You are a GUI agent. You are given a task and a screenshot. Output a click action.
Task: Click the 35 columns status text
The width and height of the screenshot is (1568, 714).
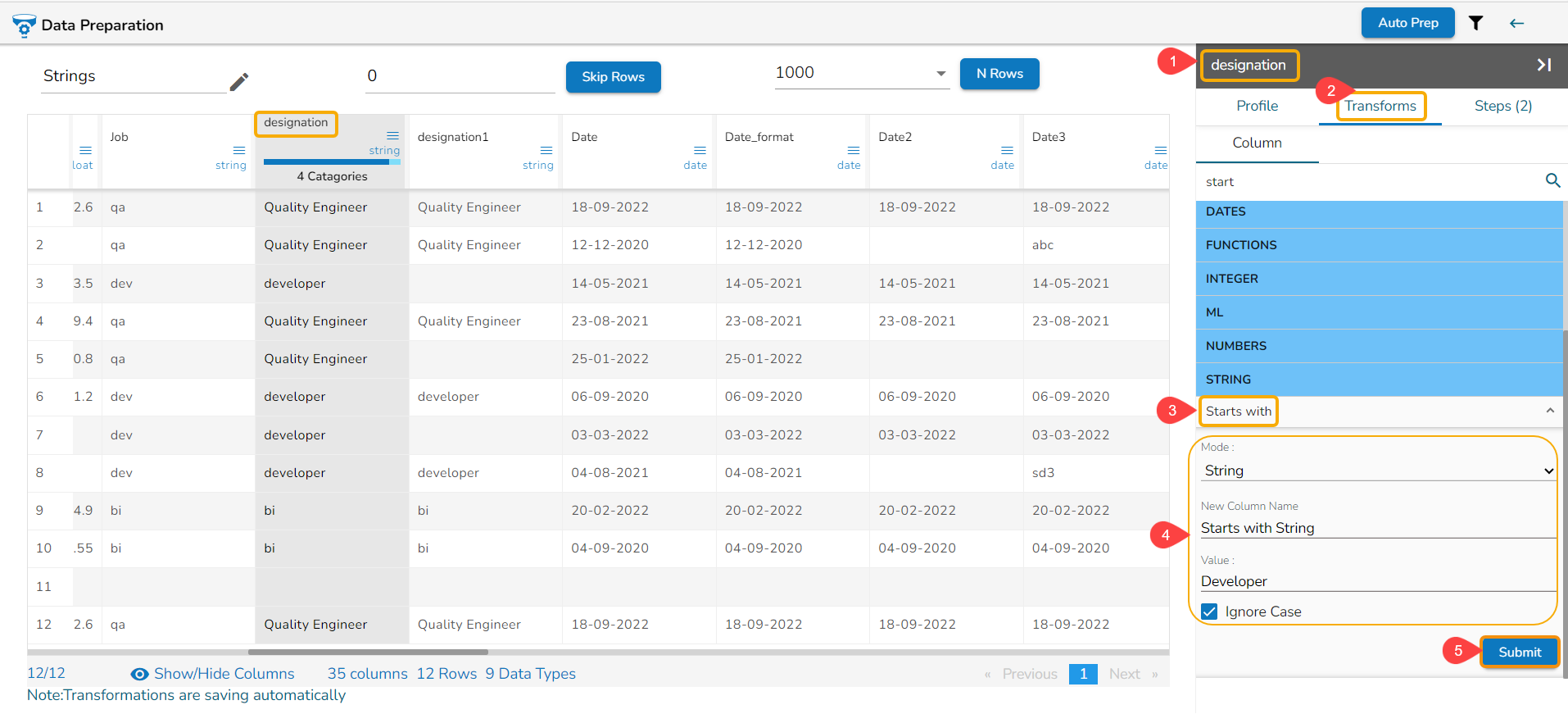coord(368,674)
